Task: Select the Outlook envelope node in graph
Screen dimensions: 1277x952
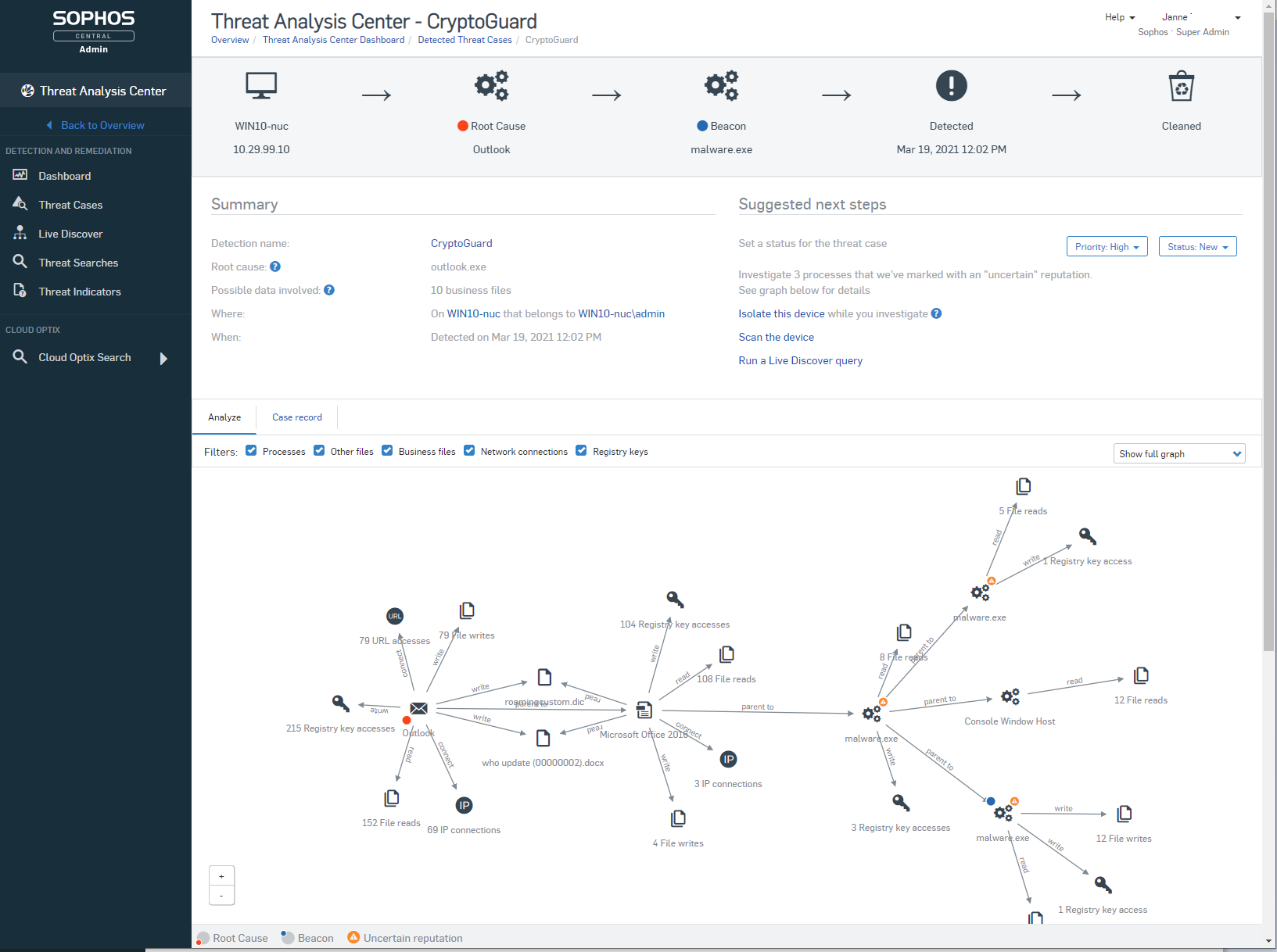Action: [x=419, y=708]
